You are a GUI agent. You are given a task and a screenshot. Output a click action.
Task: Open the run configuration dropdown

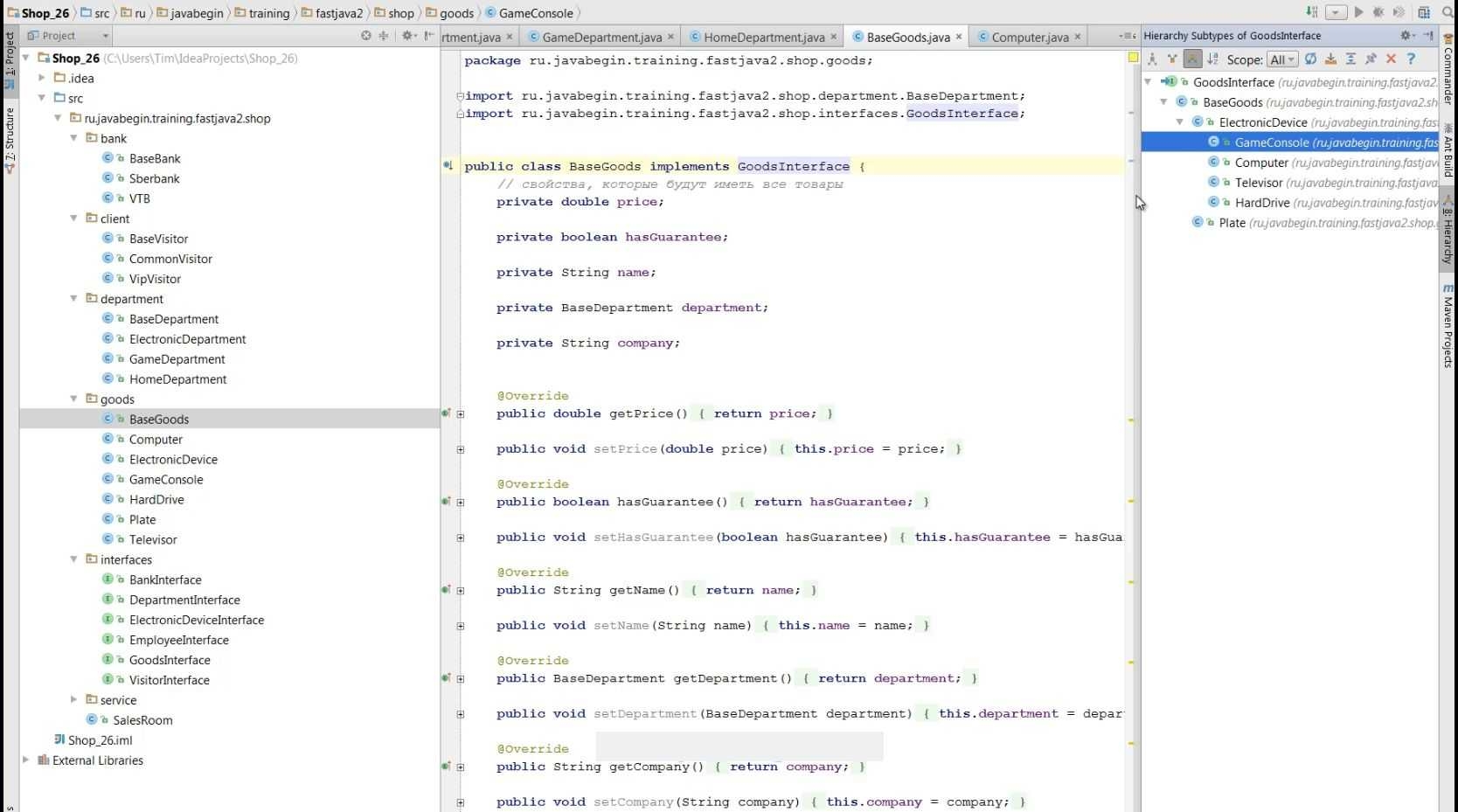(x=1336, y=12)
